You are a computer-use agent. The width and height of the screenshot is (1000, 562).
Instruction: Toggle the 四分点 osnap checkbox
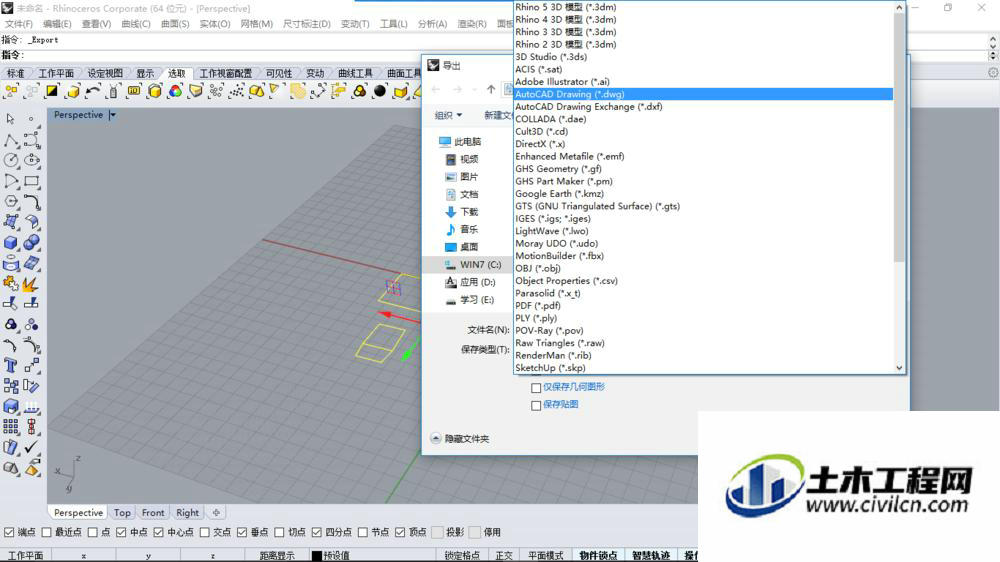[316, 532]
